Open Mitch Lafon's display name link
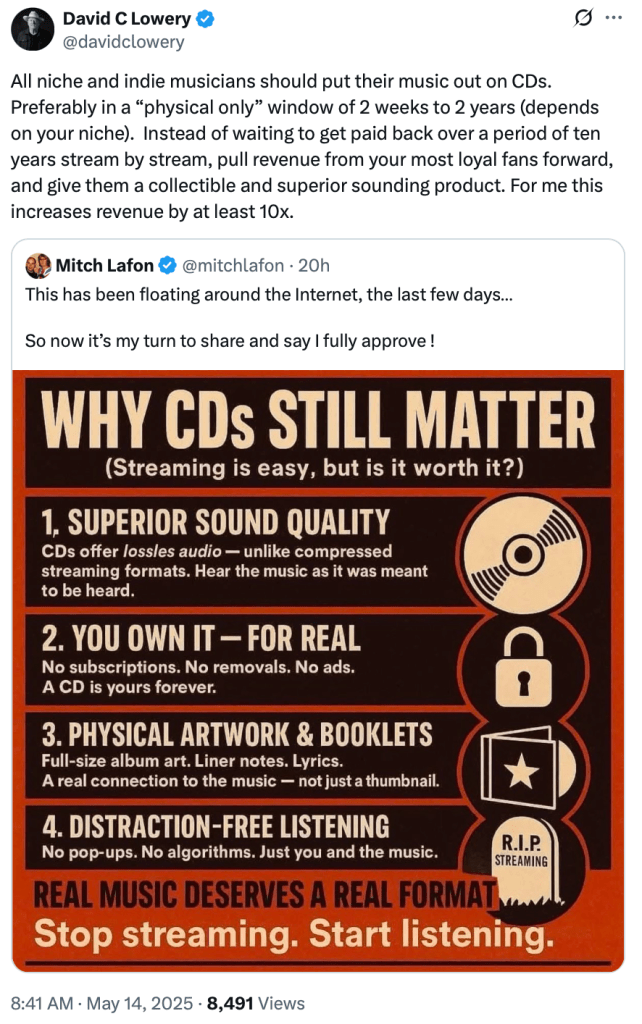The height and width of the screenshot is (1024, 642). click(x=104, y=265)
